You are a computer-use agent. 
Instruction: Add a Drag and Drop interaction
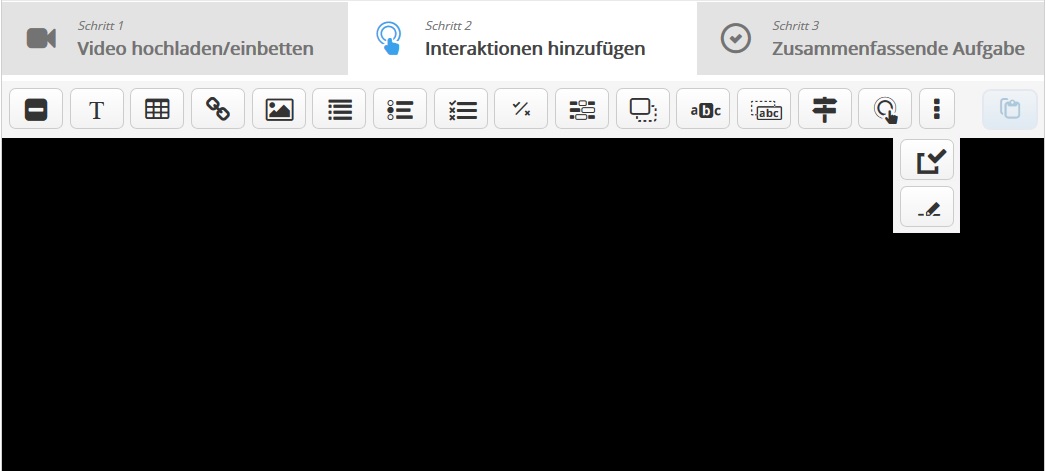tap(643, 109)
